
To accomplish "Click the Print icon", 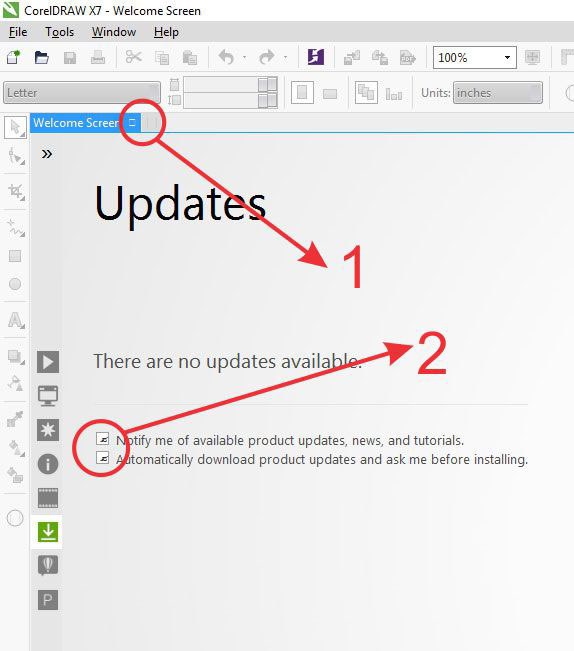I will coord(98,57).
